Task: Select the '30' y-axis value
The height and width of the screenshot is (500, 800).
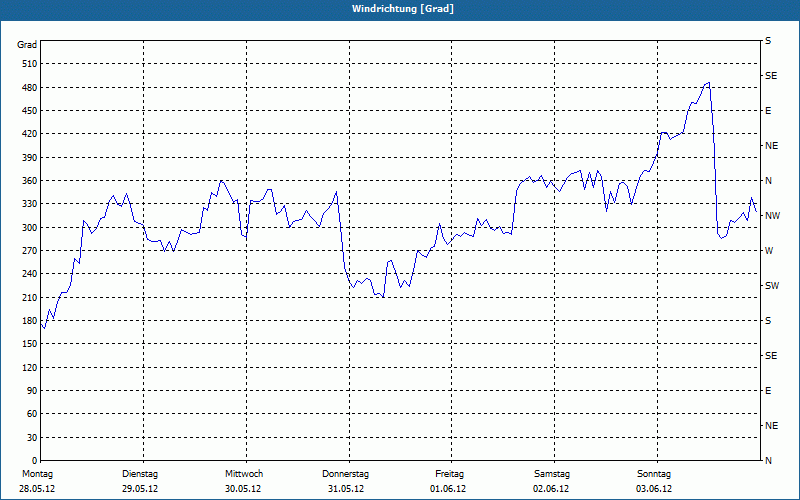Action: (32, 438)
